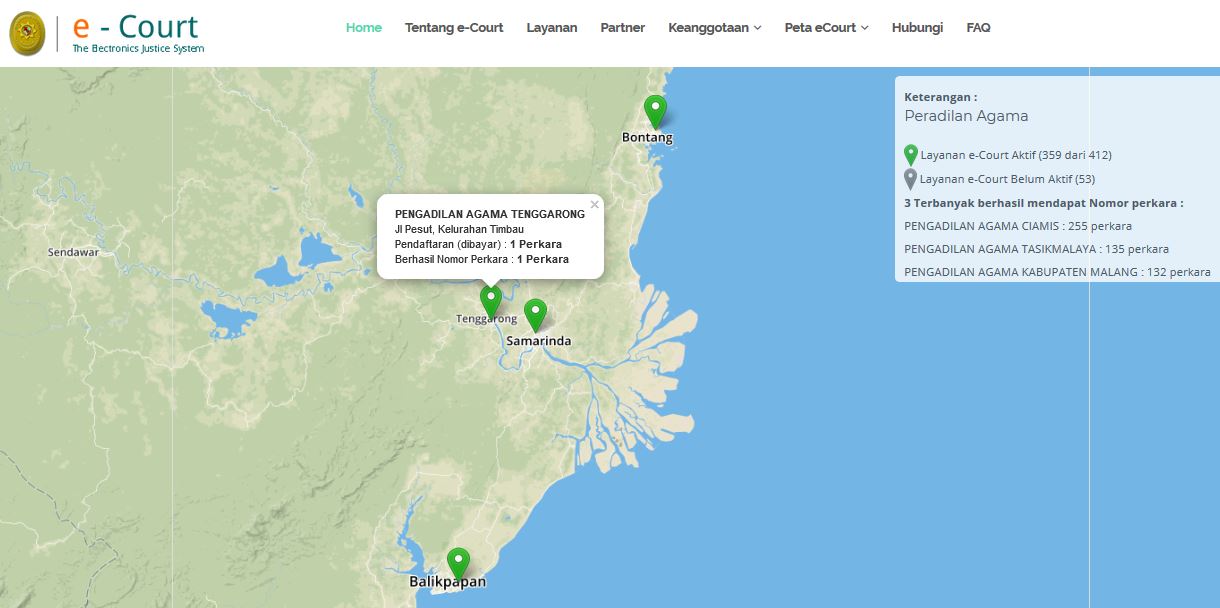The image size is (1220, 608).
Task: Click the Pengadilan Agama Tasikmalaya entry
Action: click(1035, 249)
